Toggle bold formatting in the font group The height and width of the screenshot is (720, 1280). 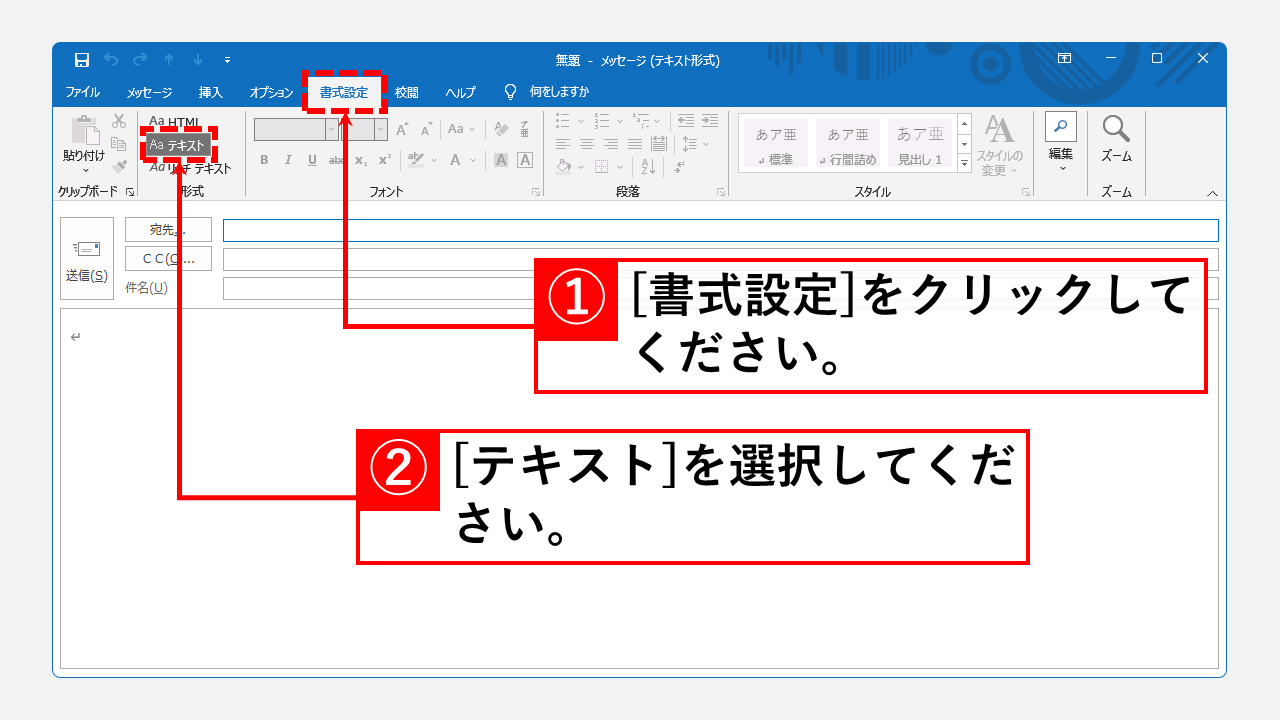(264, 159)
